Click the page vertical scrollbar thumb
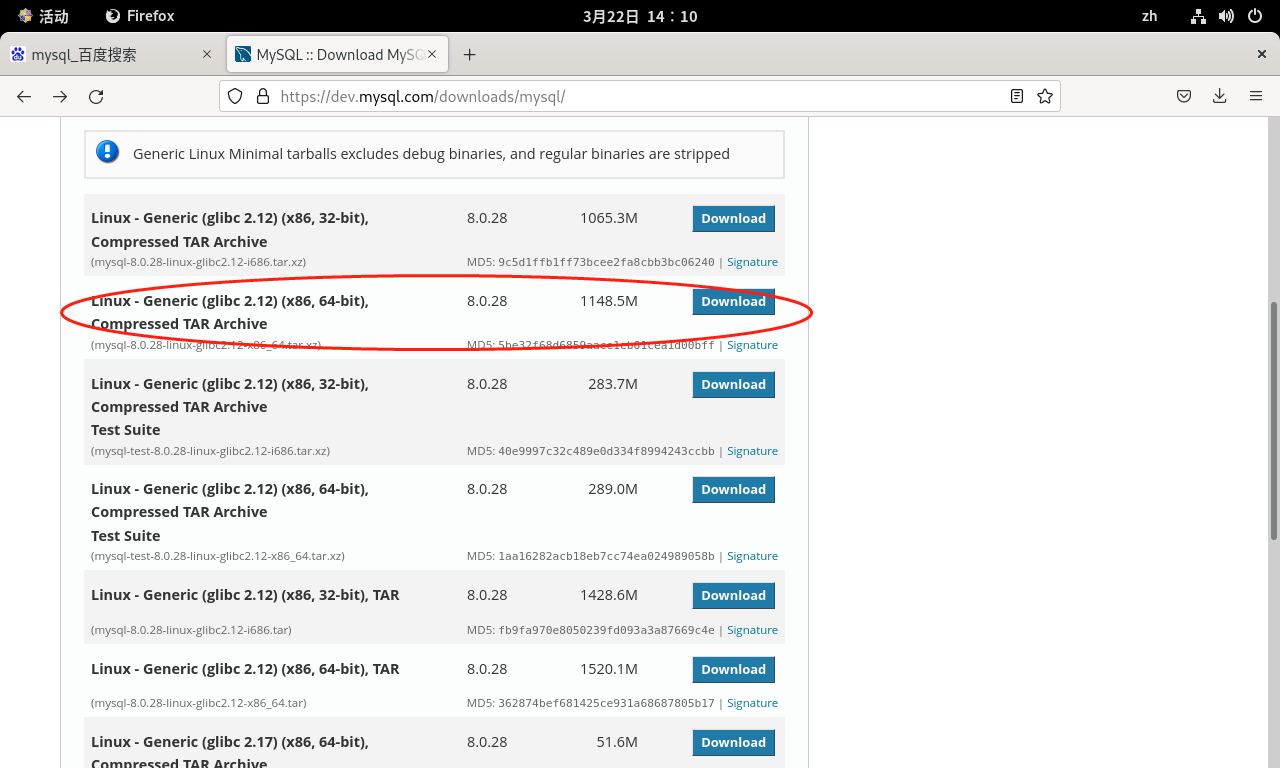The height and width of the screenshot is (768, 1280). tap(1273, 421)
